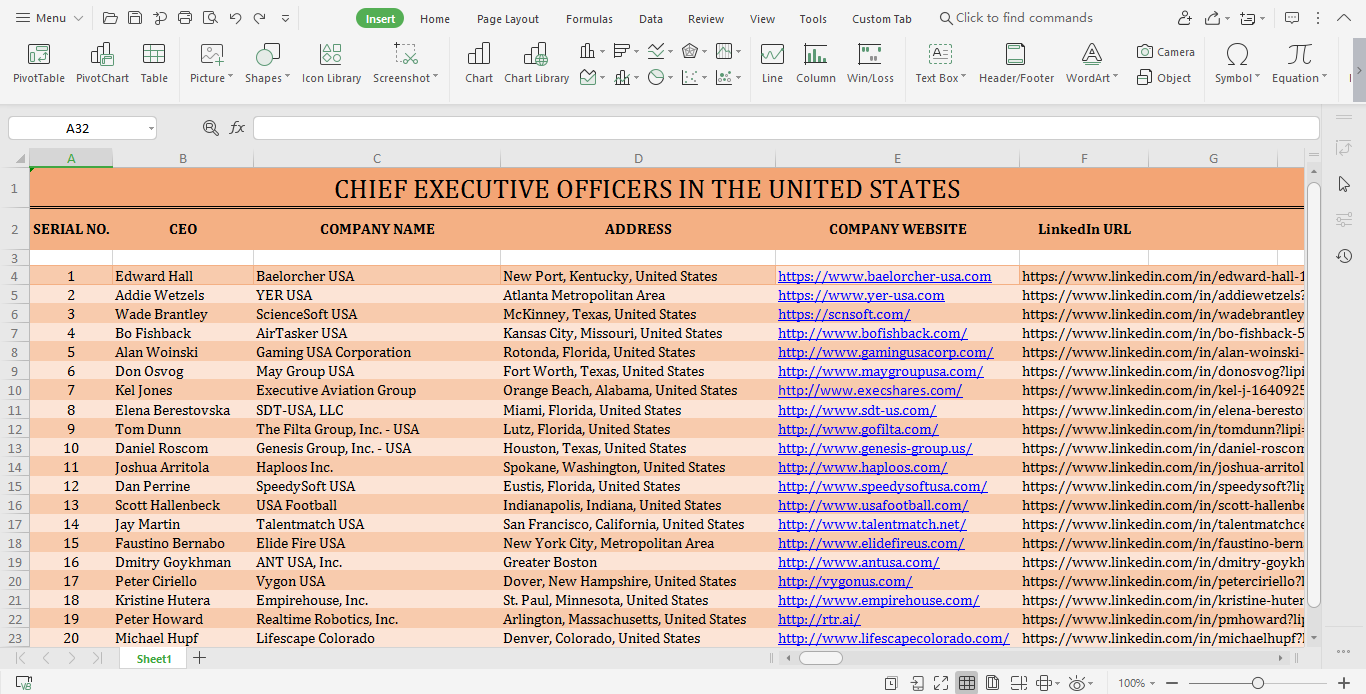Image resolution: width=1366 pixels, height=694 pixels.
Task: Open the scnsoft.com link
Action: (844, 314)
